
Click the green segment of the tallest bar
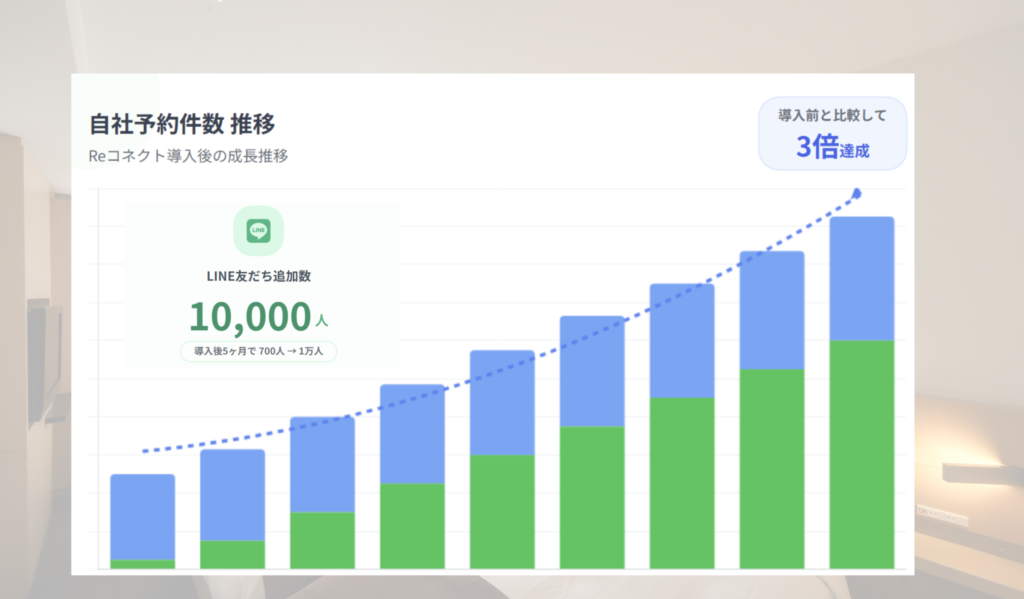[x=862, y=454]
